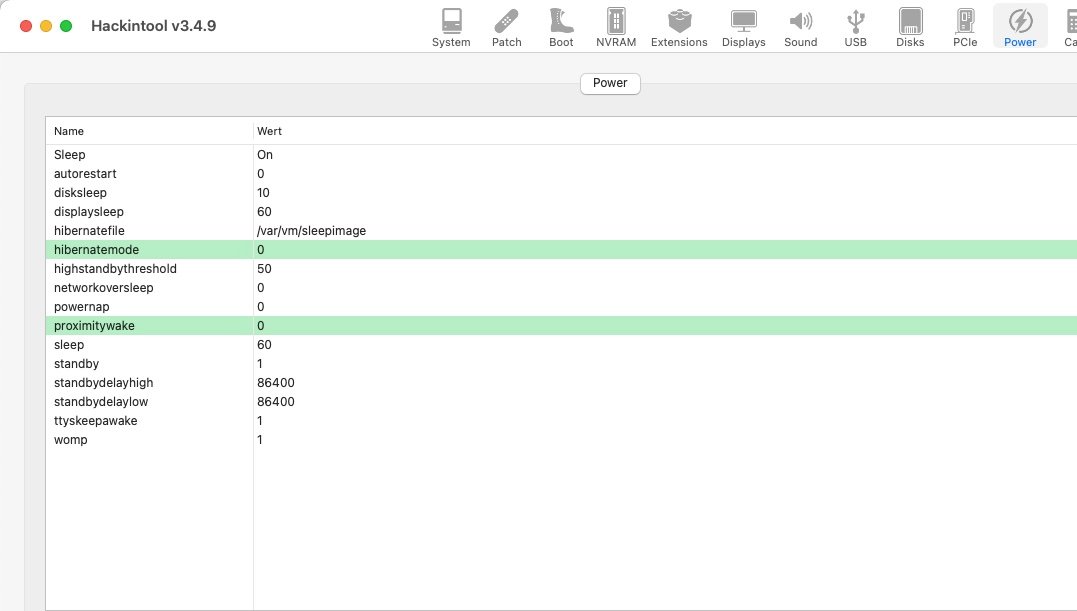Select the Power toolbar icon
The width and height of the screenshot is (1077, 611).
[1020, 27]
